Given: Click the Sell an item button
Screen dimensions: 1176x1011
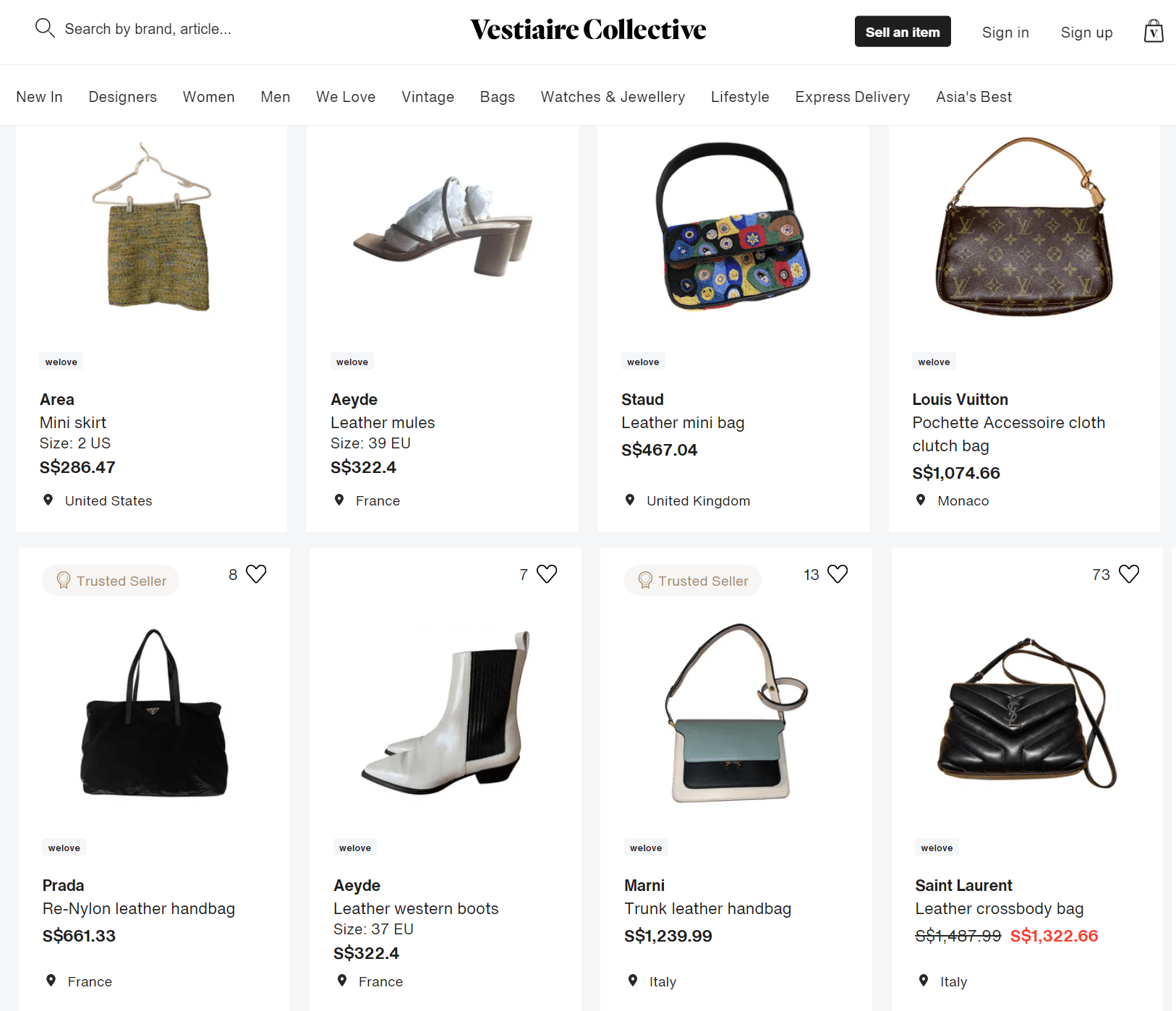Looking at the screenshot, I should coord(903,32).
